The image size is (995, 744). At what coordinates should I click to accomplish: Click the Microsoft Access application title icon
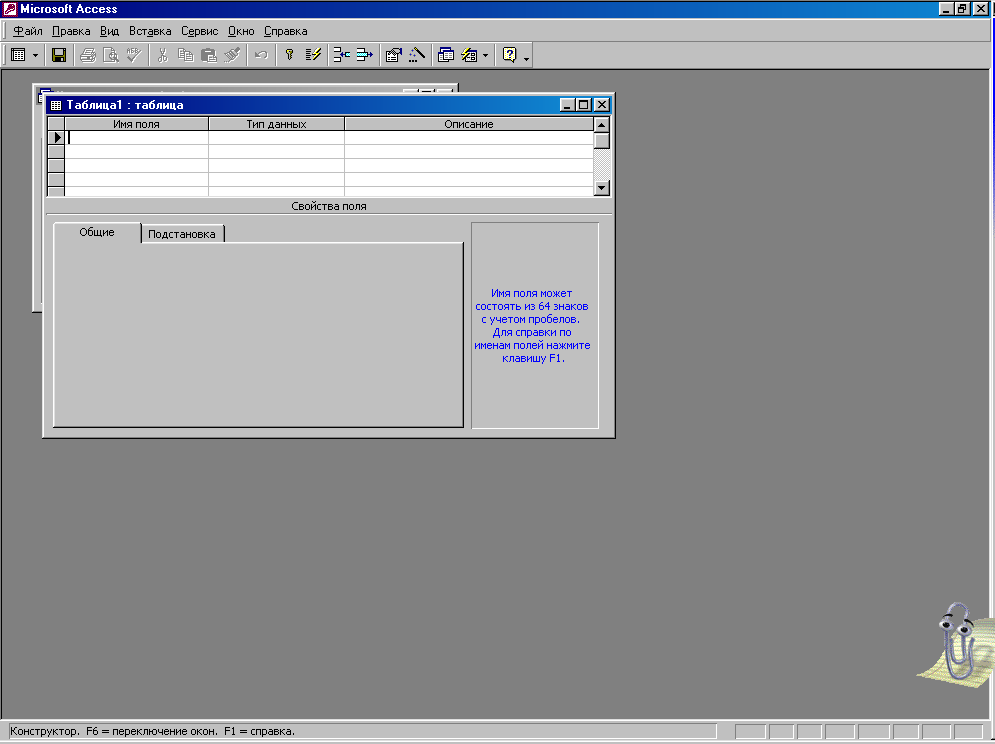tap(10, 9)
